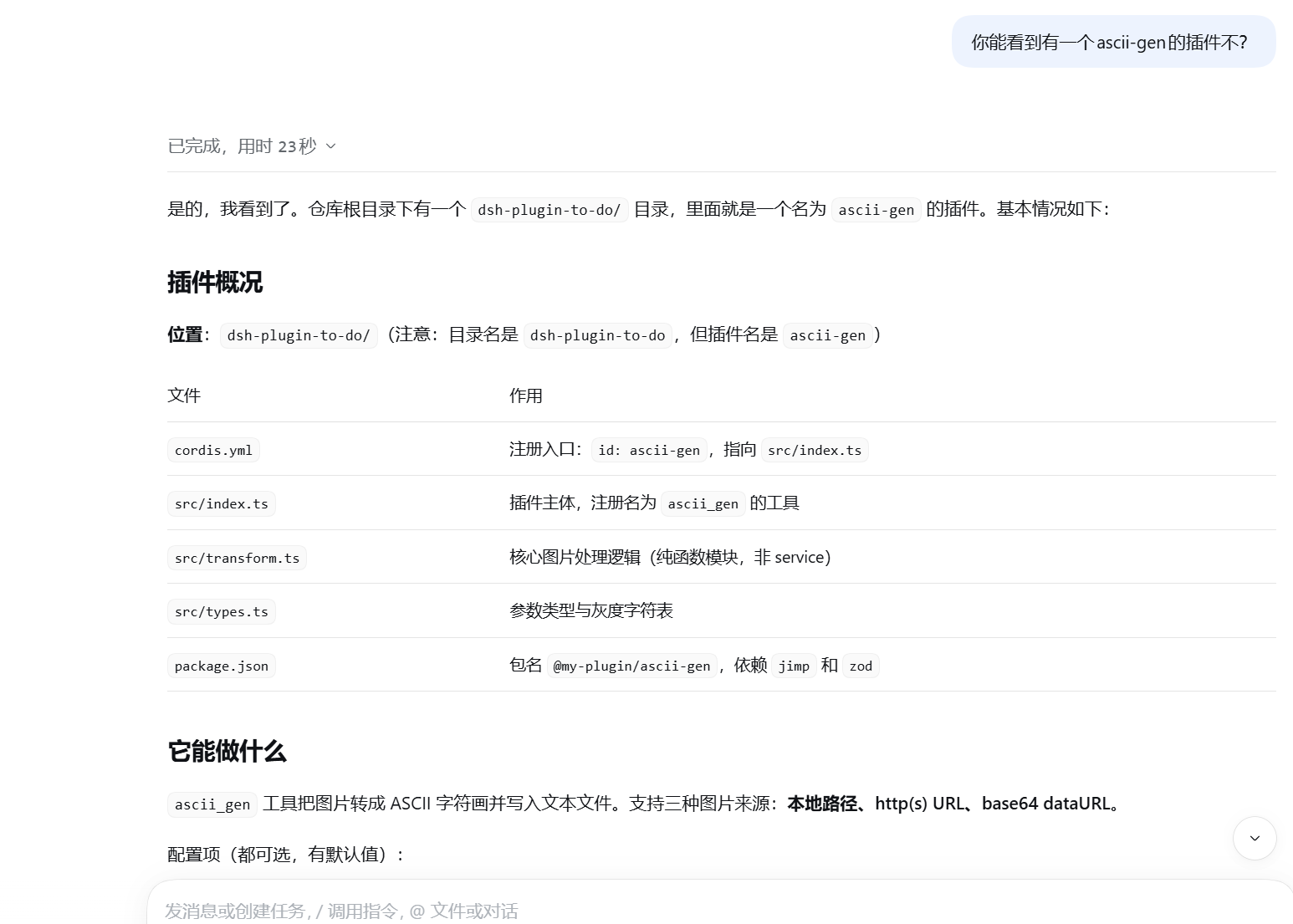This screenshot has height=924, width=1293.
Task: Click the 文件 column header
Action: click(184, 396)
